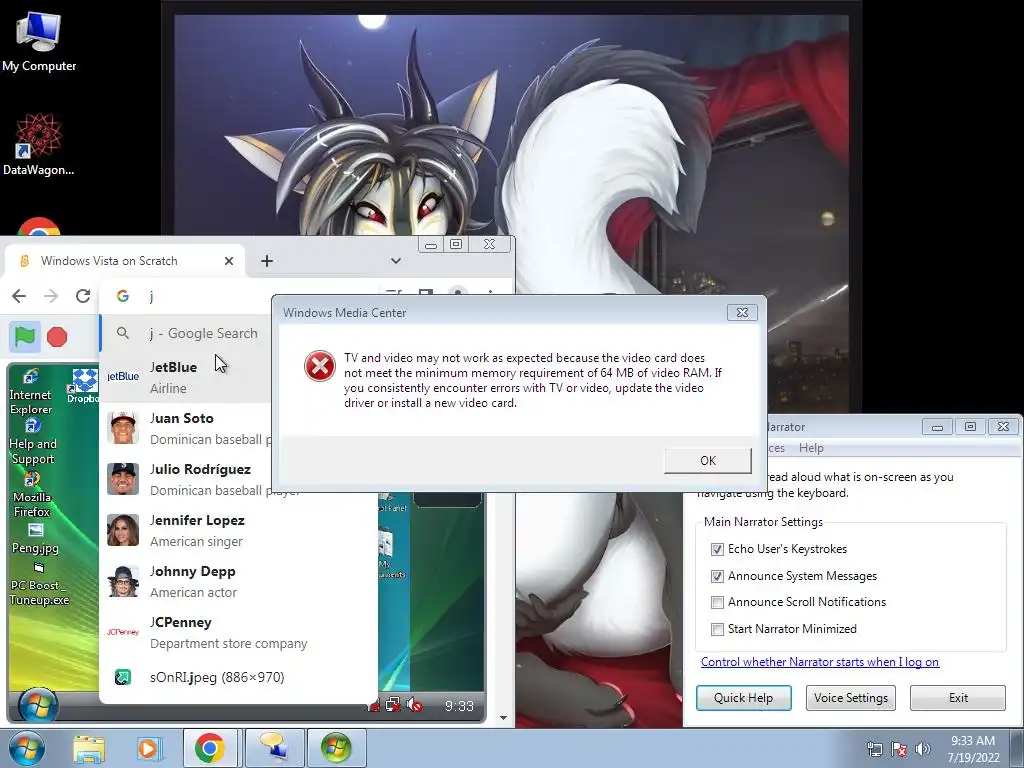Open the Help menu in Narrator
The width and height of the screenshot is (1024, 768).
[x=811, y=448]
